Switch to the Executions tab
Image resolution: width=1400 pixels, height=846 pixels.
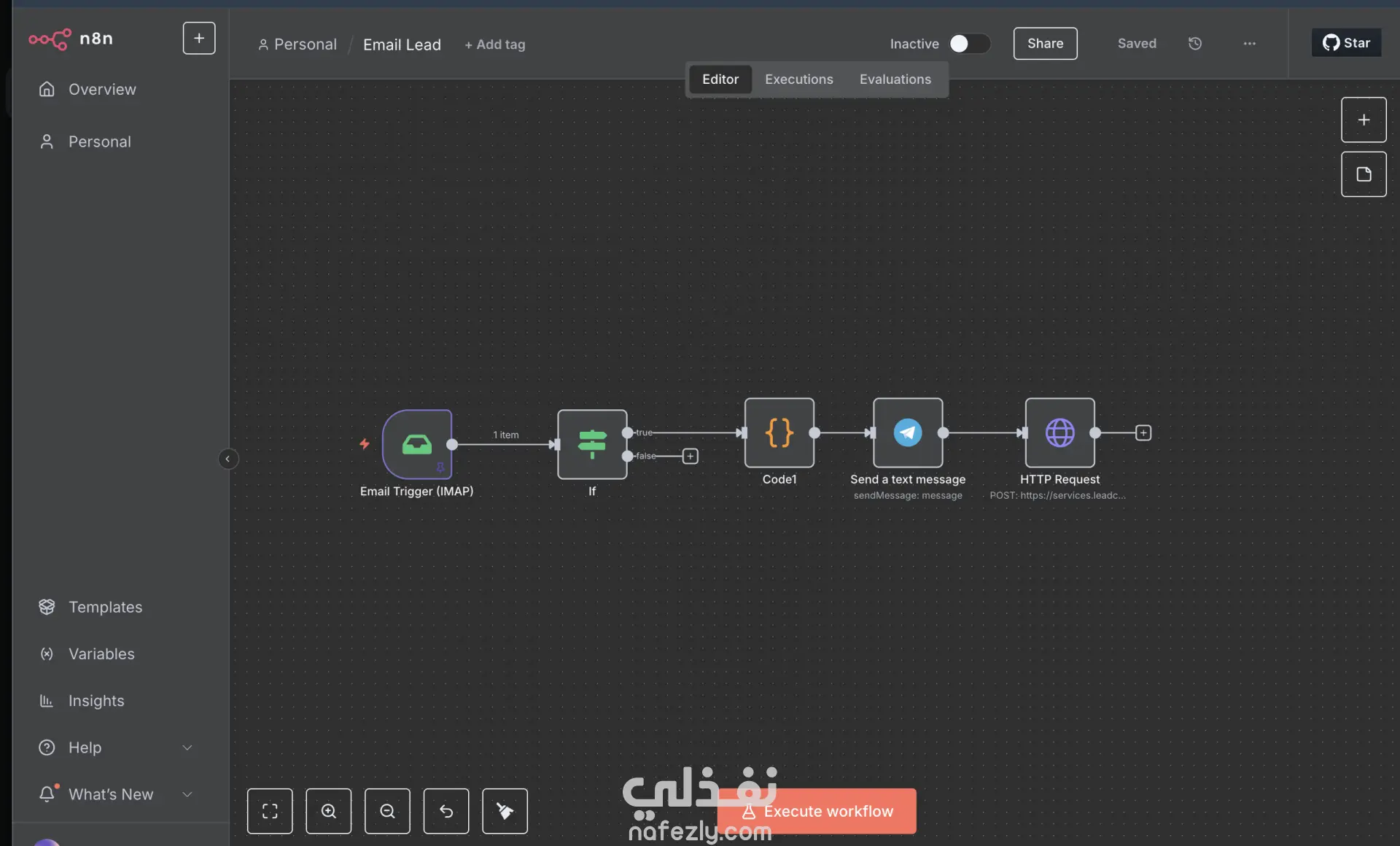pyautogui.click(x=798, y=79)
